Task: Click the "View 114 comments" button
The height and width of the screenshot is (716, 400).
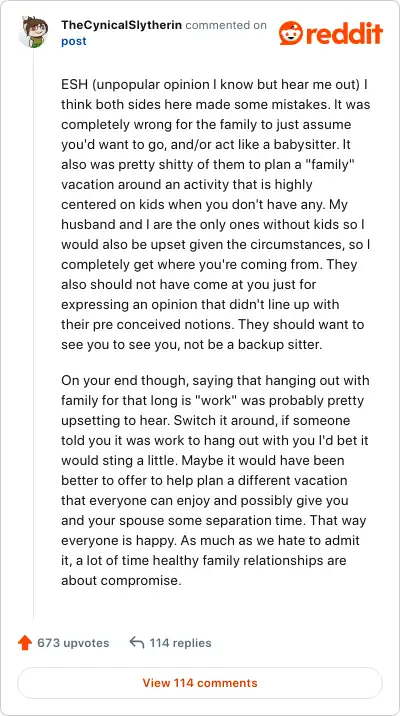Action: coord(200,683)
